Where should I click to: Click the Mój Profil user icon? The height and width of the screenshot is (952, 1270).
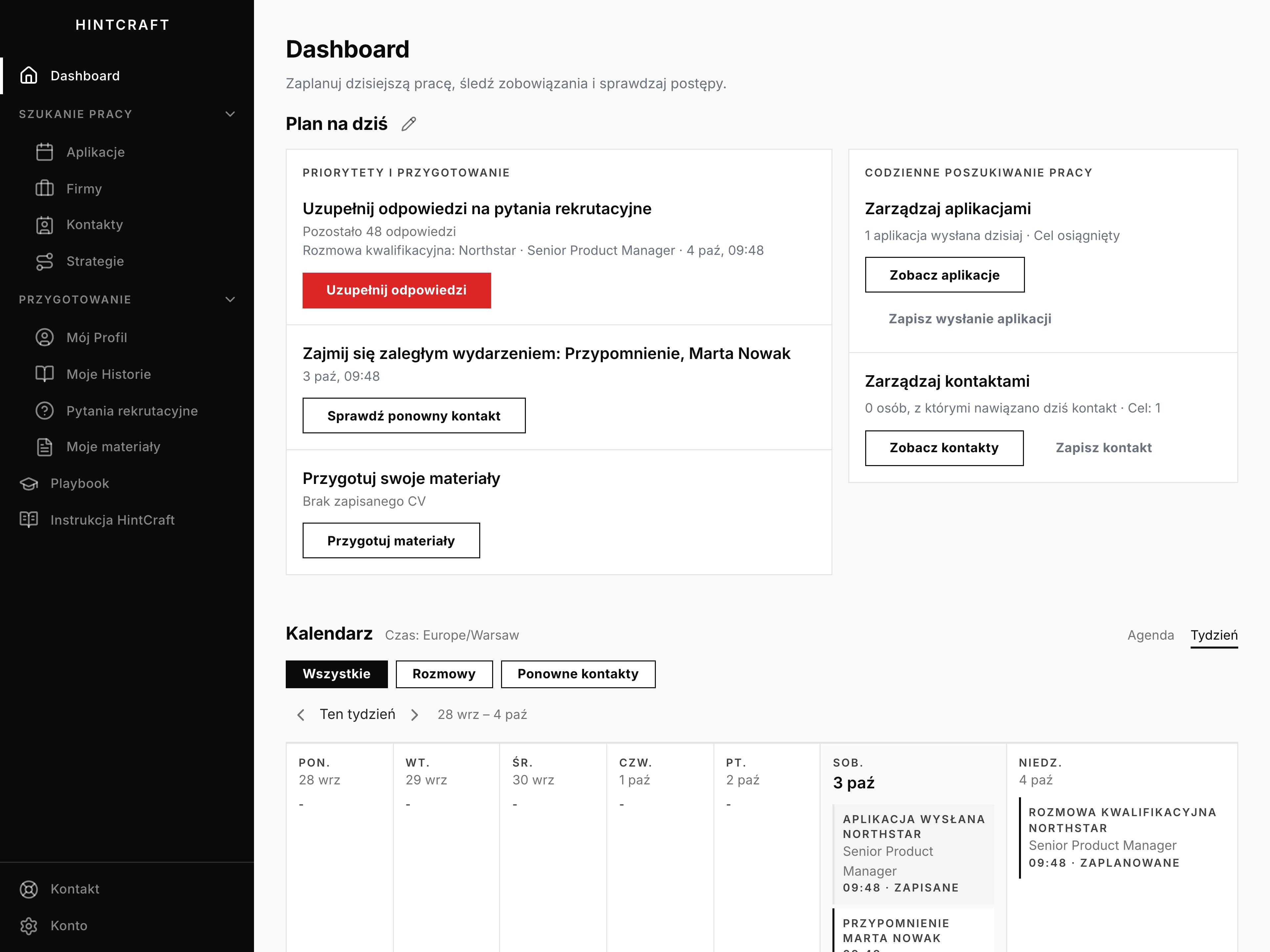(x=44, y=337)
